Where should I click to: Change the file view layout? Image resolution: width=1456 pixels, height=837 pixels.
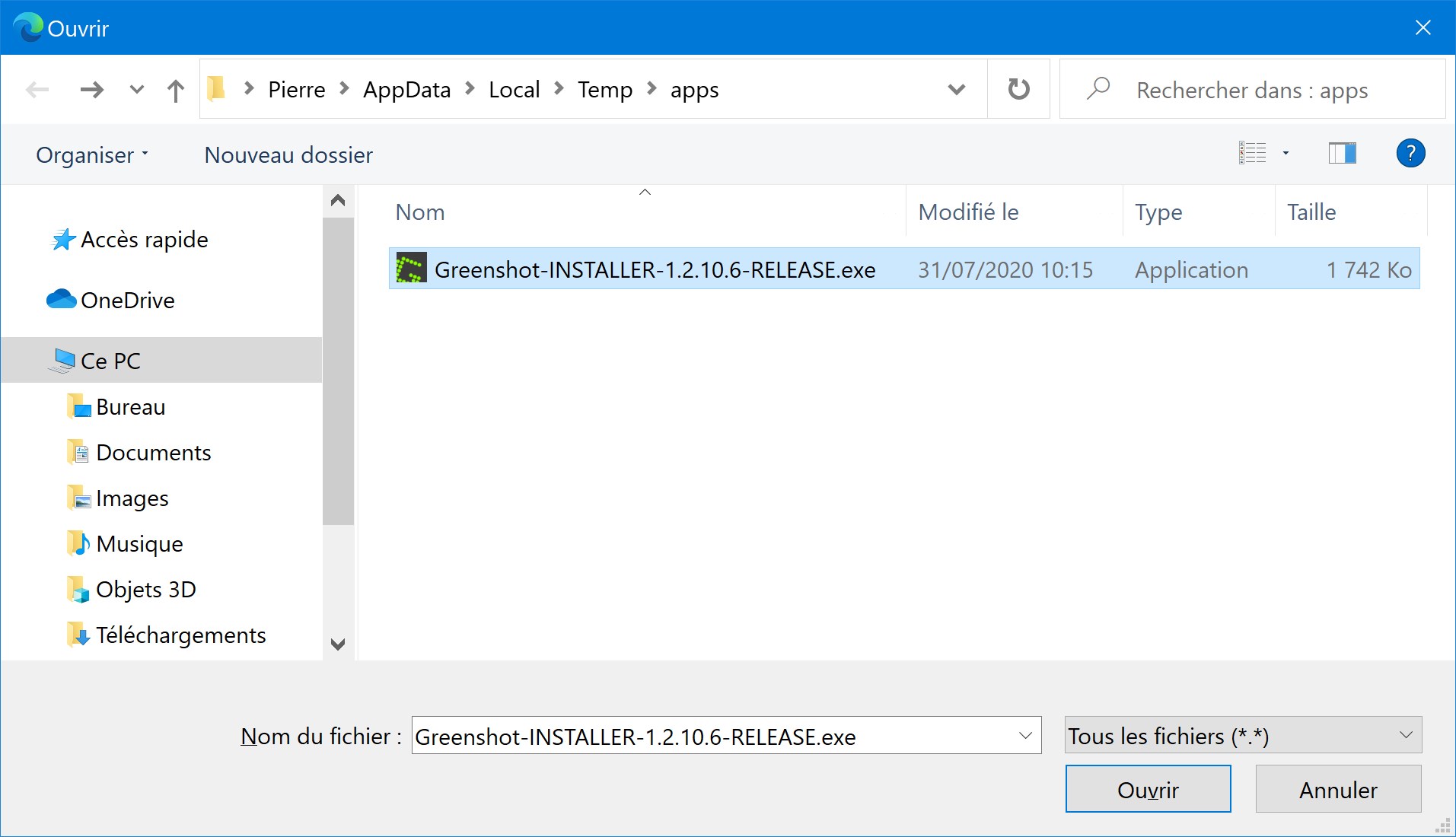pyautogui.click(x=1252, y=153)
